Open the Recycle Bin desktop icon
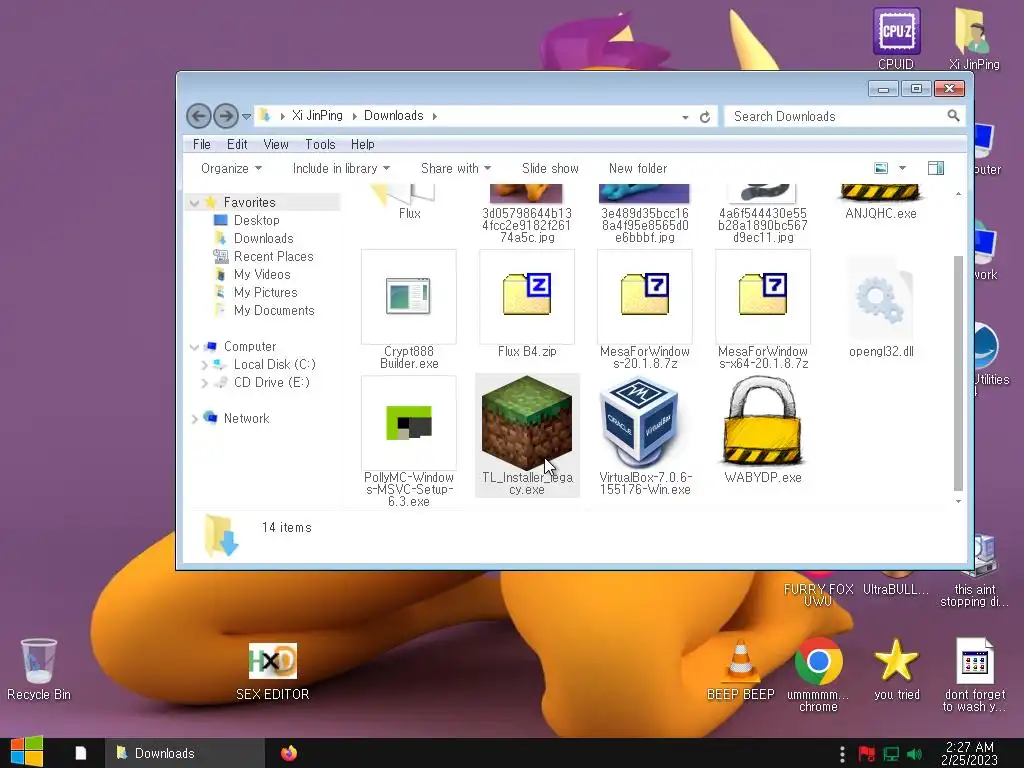1024x768 pixels. 39,669
